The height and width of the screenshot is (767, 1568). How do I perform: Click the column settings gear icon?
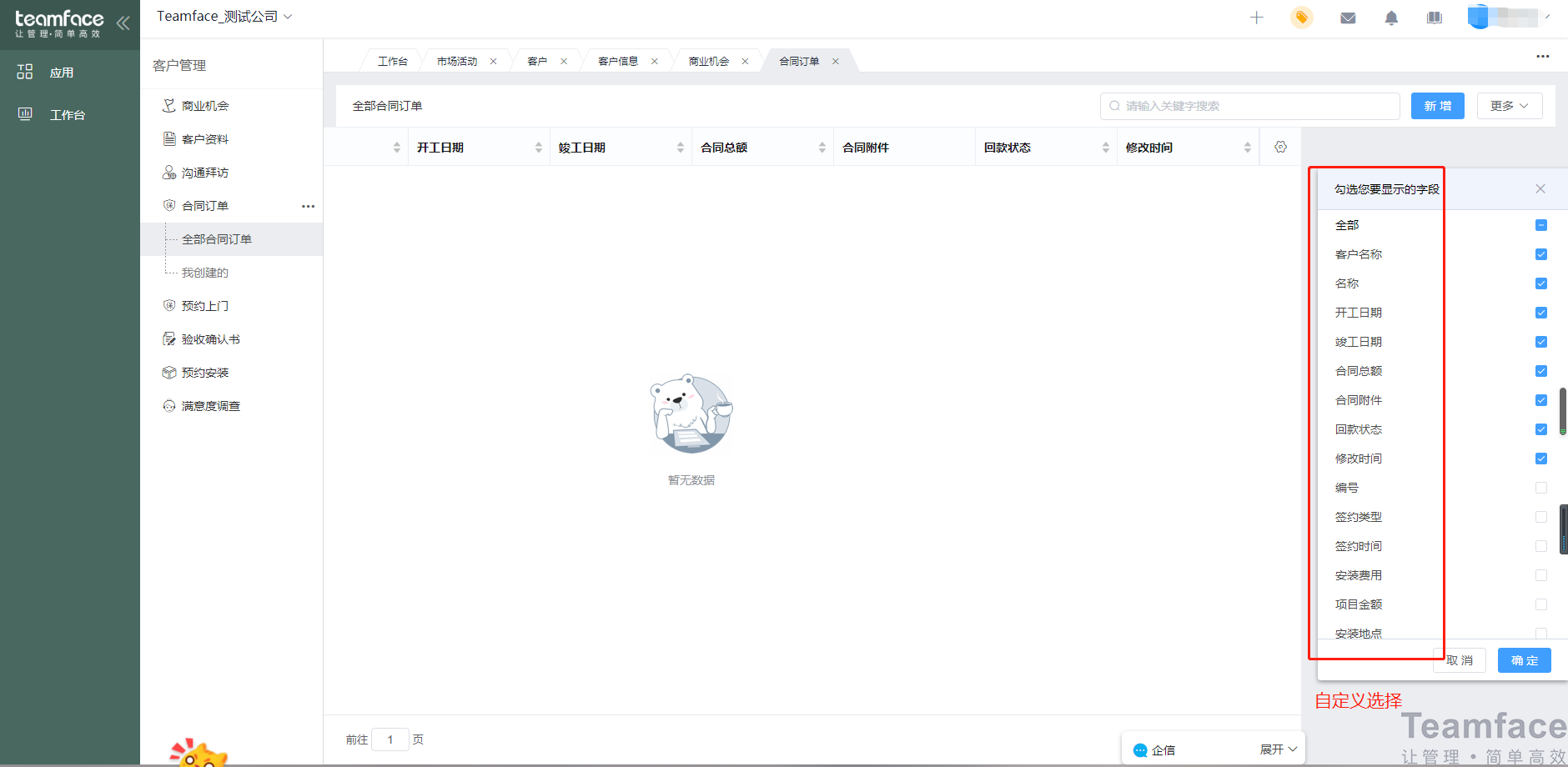coord(1281,146)
